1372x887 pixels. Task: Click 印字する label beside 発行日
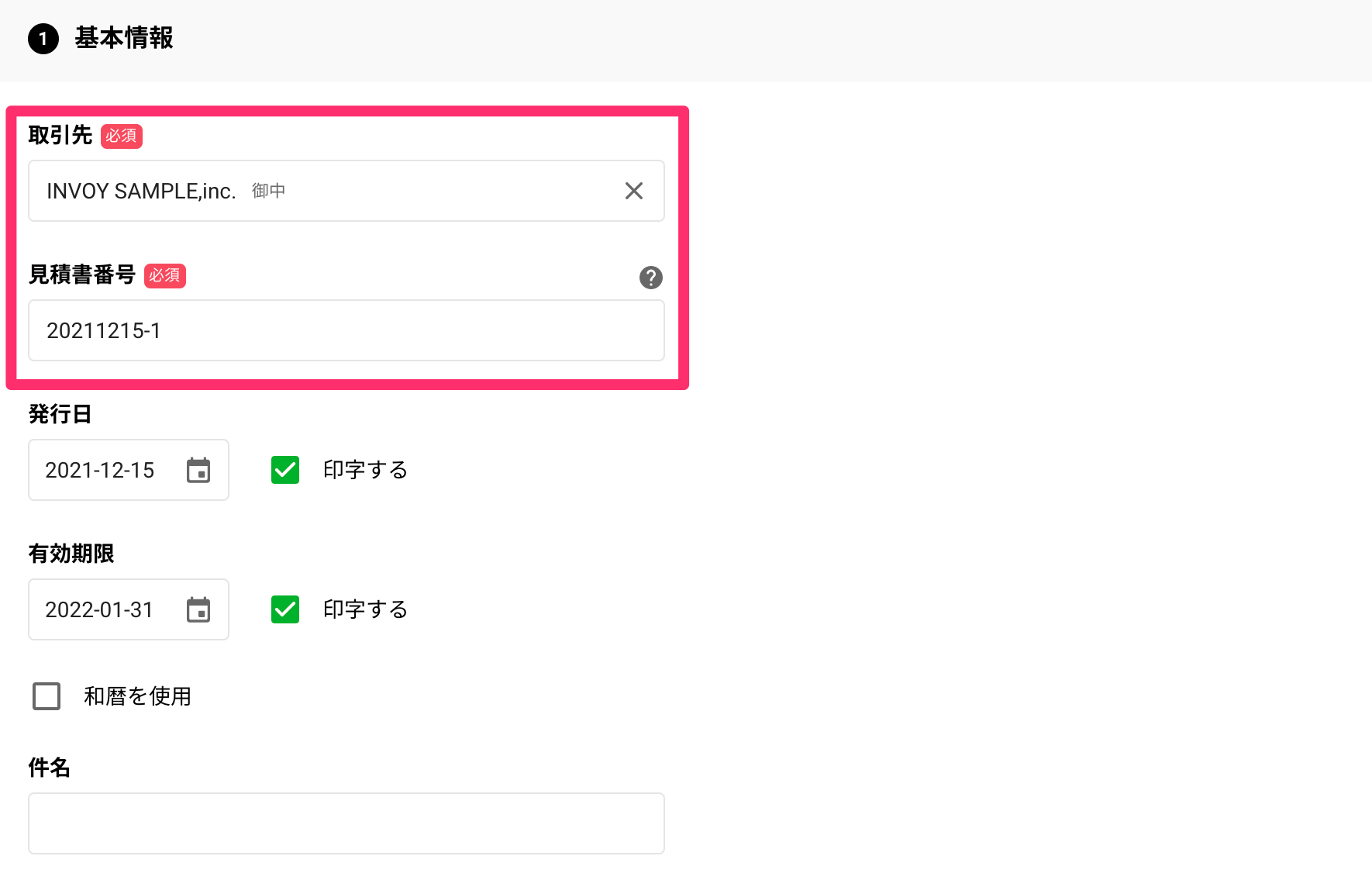tap(365, 470)
